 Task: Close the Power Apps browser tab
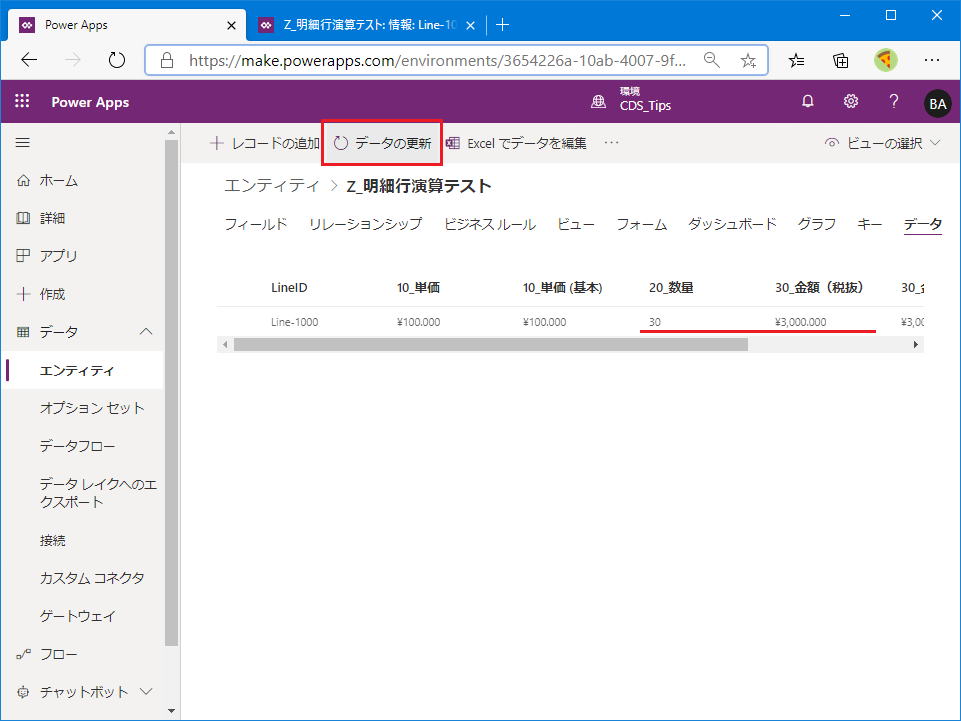[231, 25]
